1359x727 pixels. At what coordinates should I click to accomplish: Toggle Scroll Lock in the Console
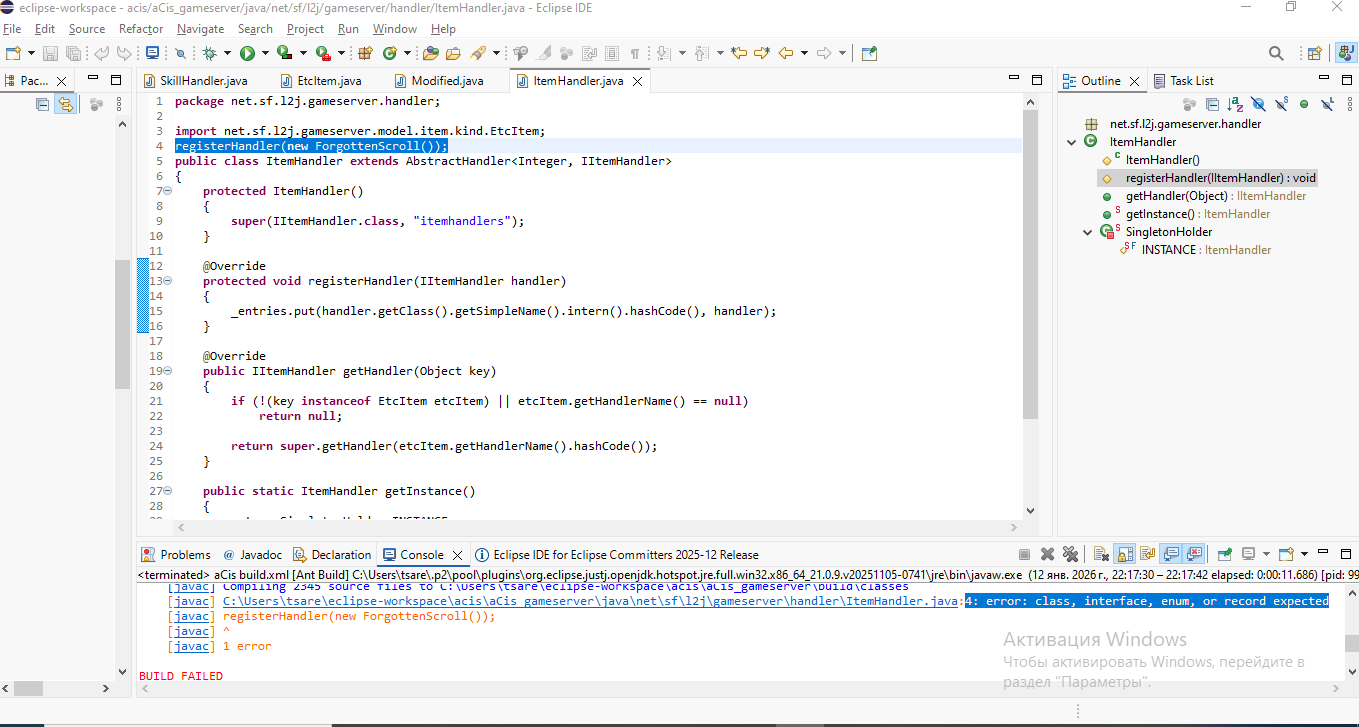[1125, 554]
